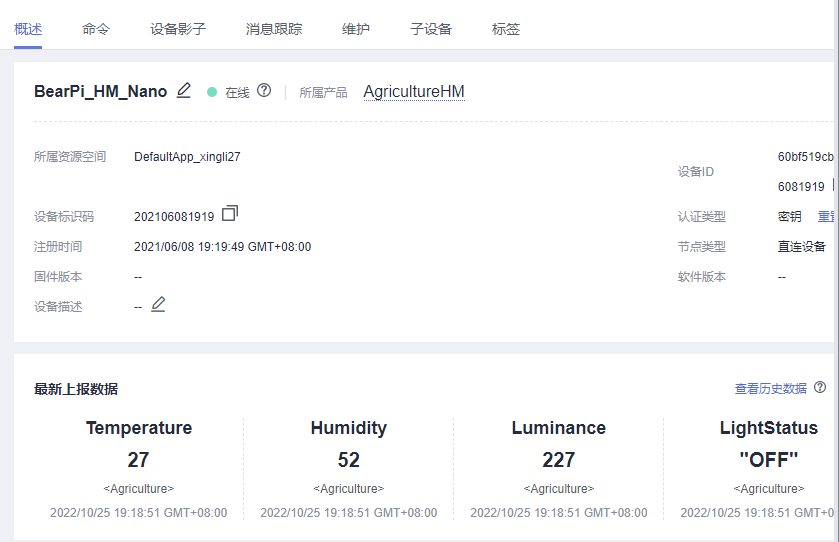Go to the 消息跟踪 tab
839x542 pixels.
[274, 29]
